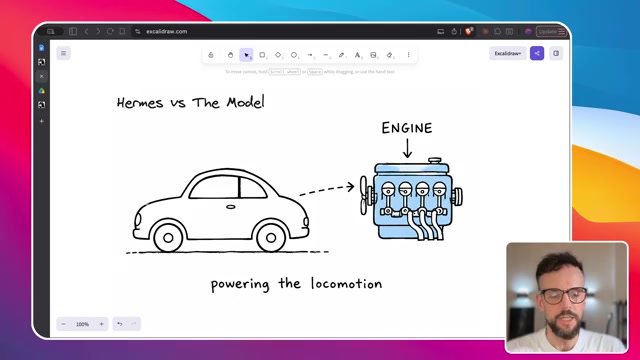Go forward in browser history

pyautogui.click(x=98, y=31)
